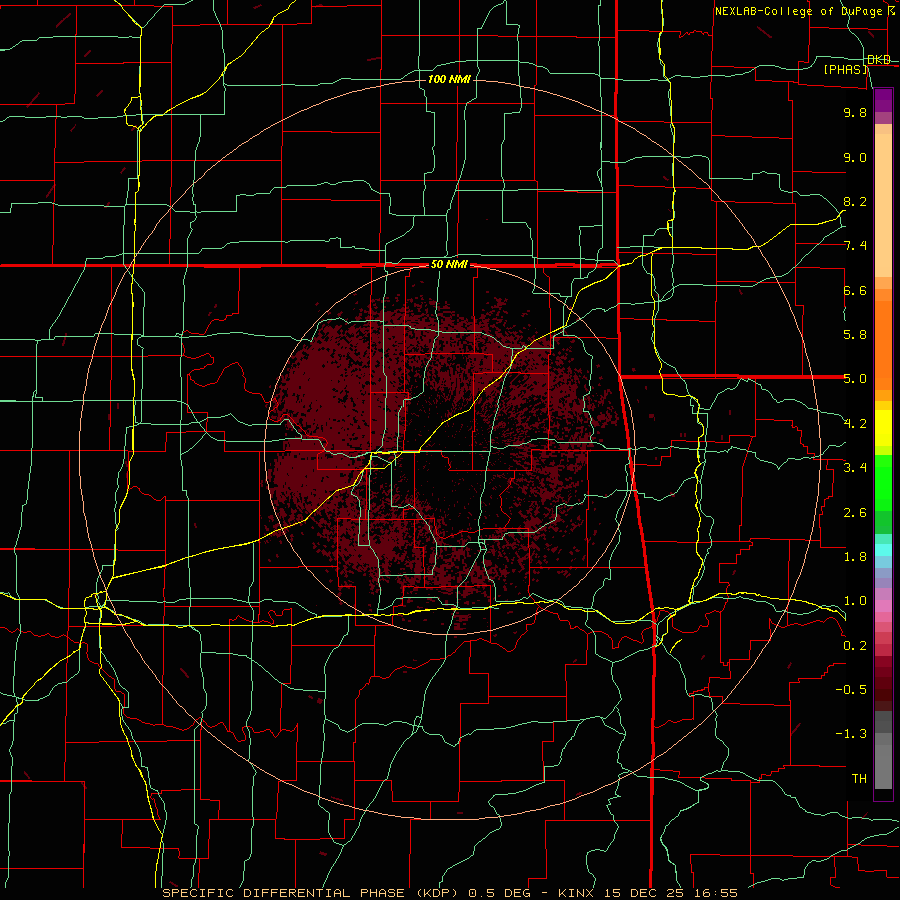The image size is (900, 900).
Task: Click the 1.8 color scale value
Action: pos(855,557)
